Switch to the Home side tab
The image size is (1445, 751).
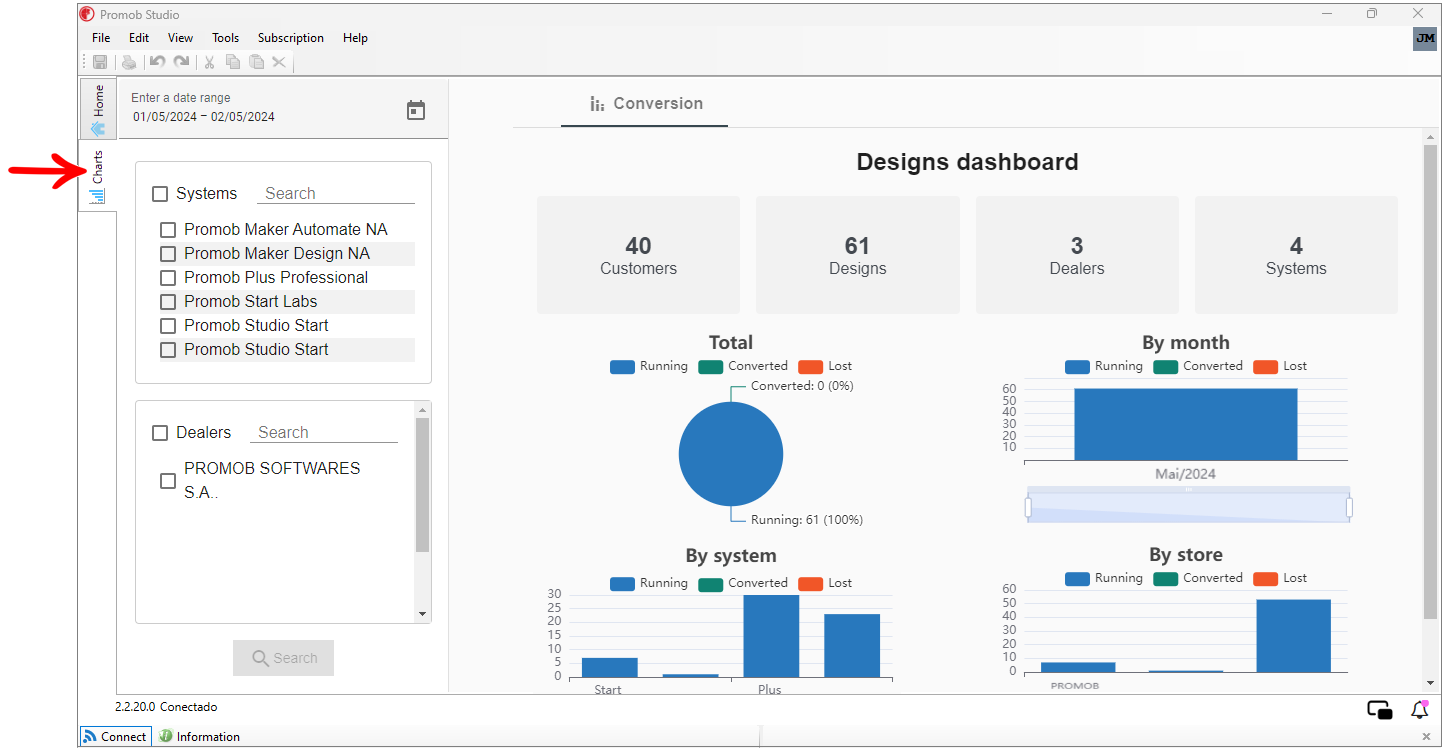(x=98, y=109)
